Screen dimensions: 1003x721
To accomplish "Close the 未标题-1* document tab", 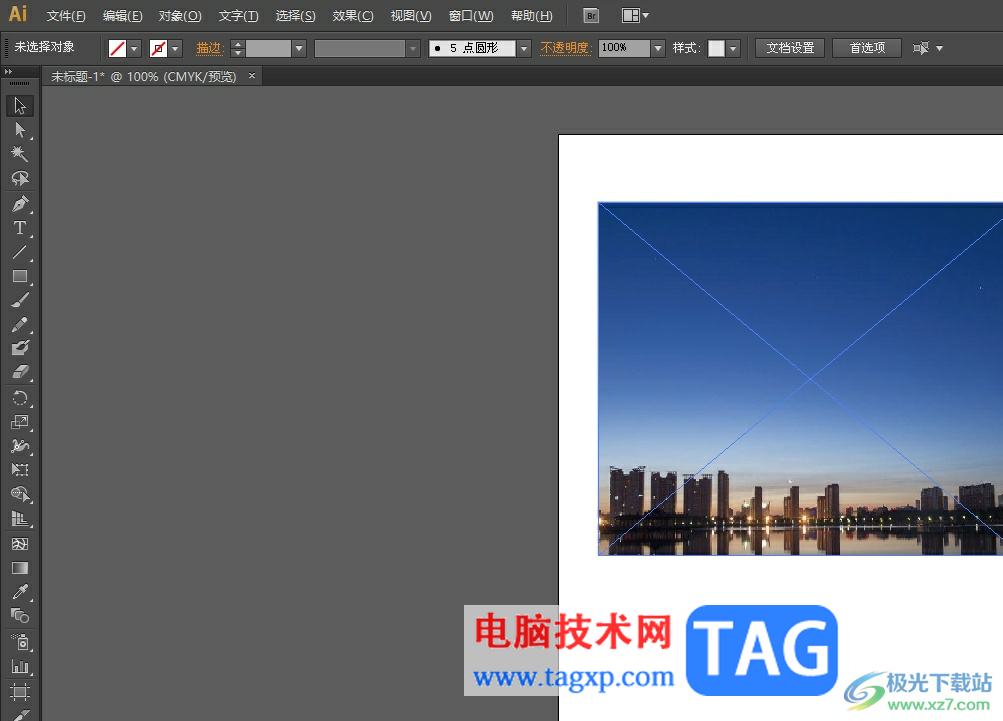I will click(x=252, y=75).
